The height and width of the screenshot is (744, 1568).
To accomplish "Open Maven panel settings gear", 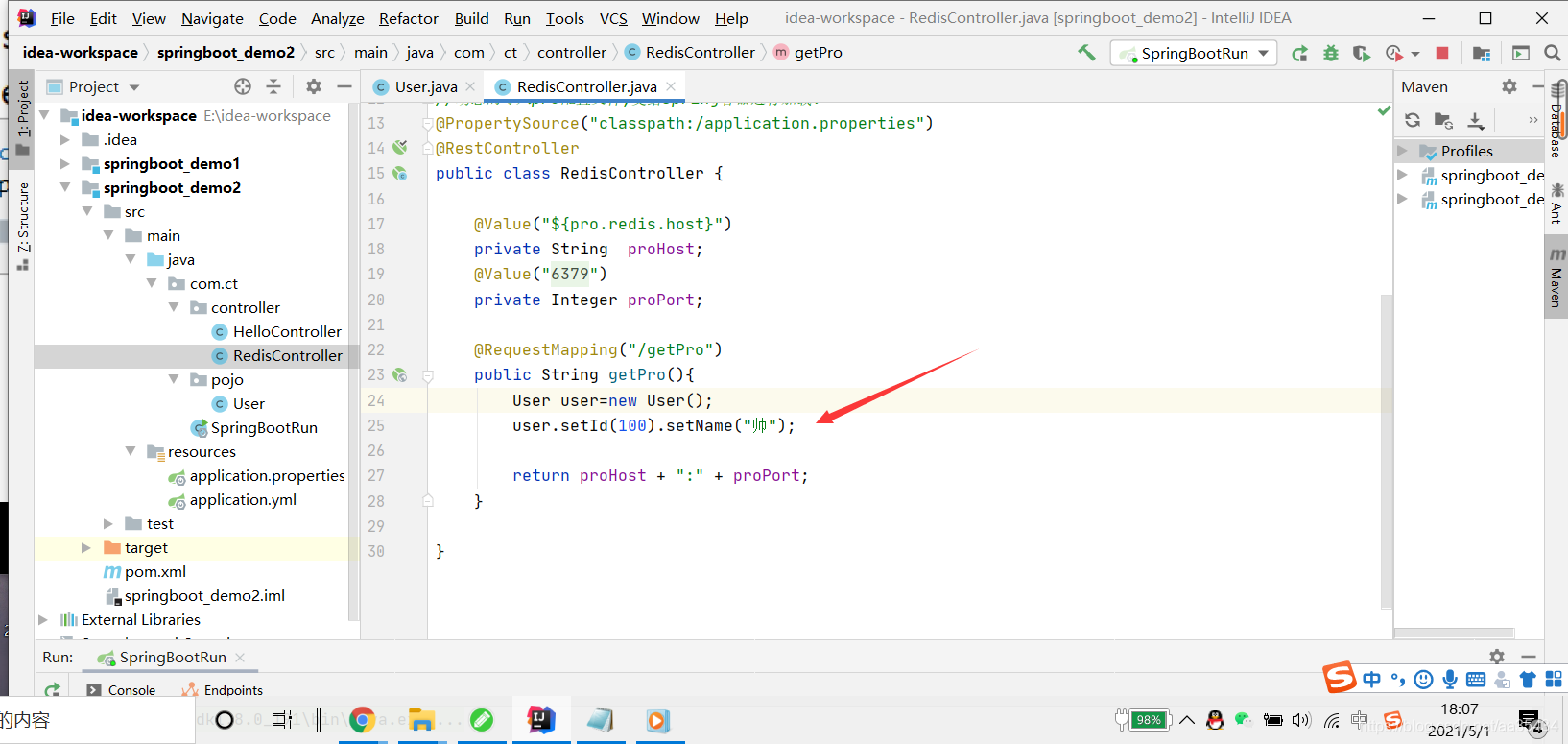I will pyautogui.click(x=1509, y=86).
